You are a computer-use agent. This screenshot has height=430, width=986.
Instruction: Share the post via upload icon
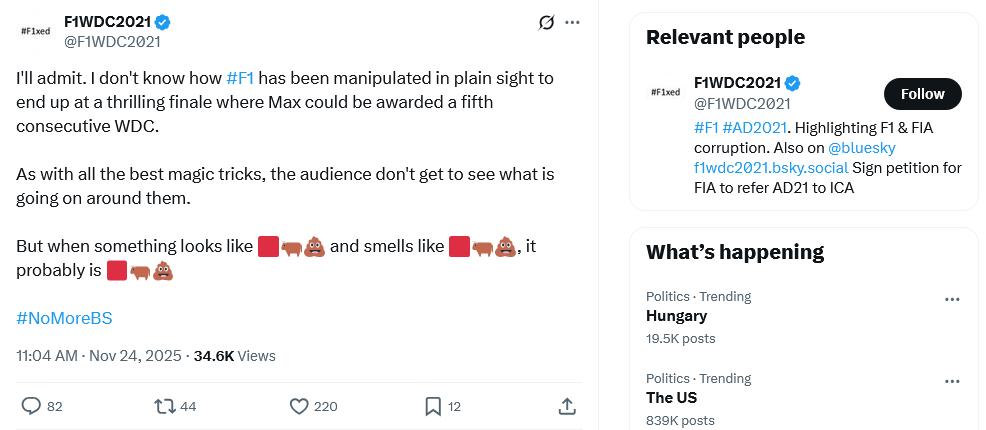click(566, 406)
